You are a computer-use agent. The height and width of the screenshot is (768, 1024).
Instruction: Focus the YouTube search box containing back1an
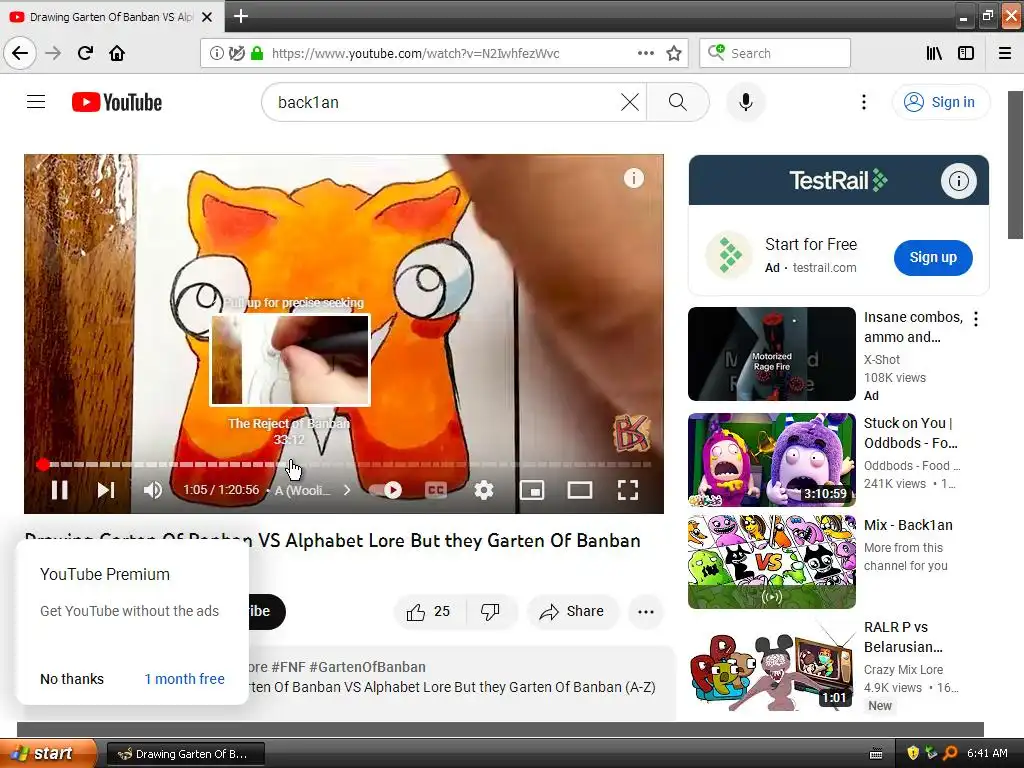pyautogui.click(x=444, y=102)
